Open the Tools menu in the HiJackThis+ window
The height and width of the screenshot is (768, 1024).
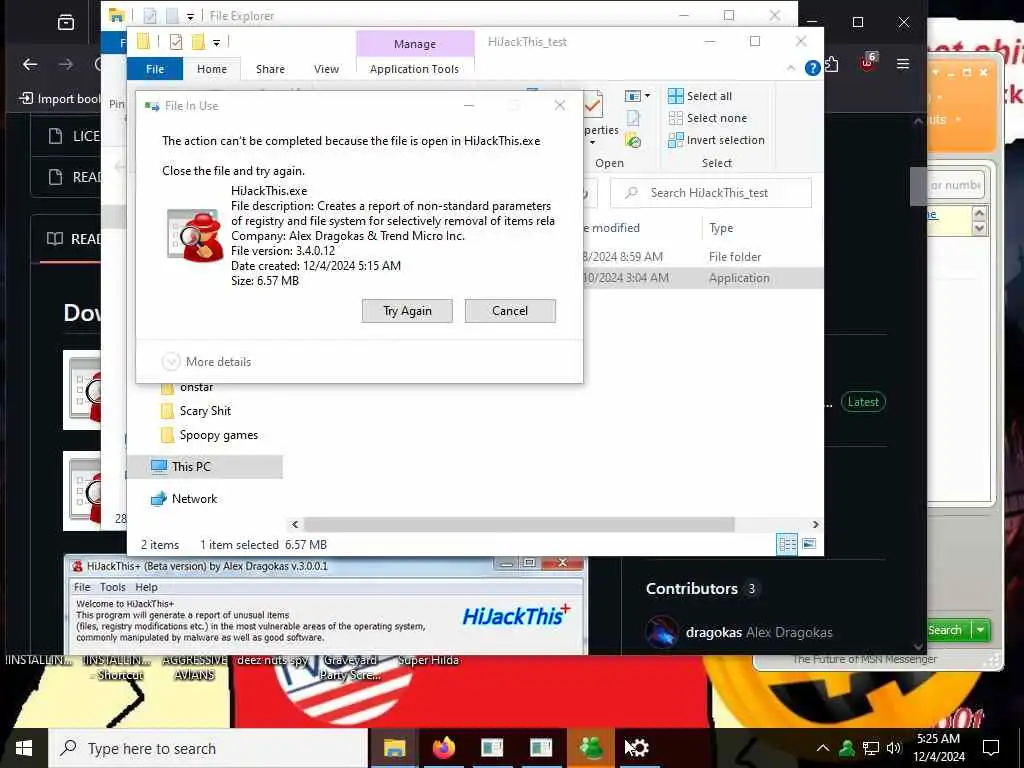click(x=112, y=587)
